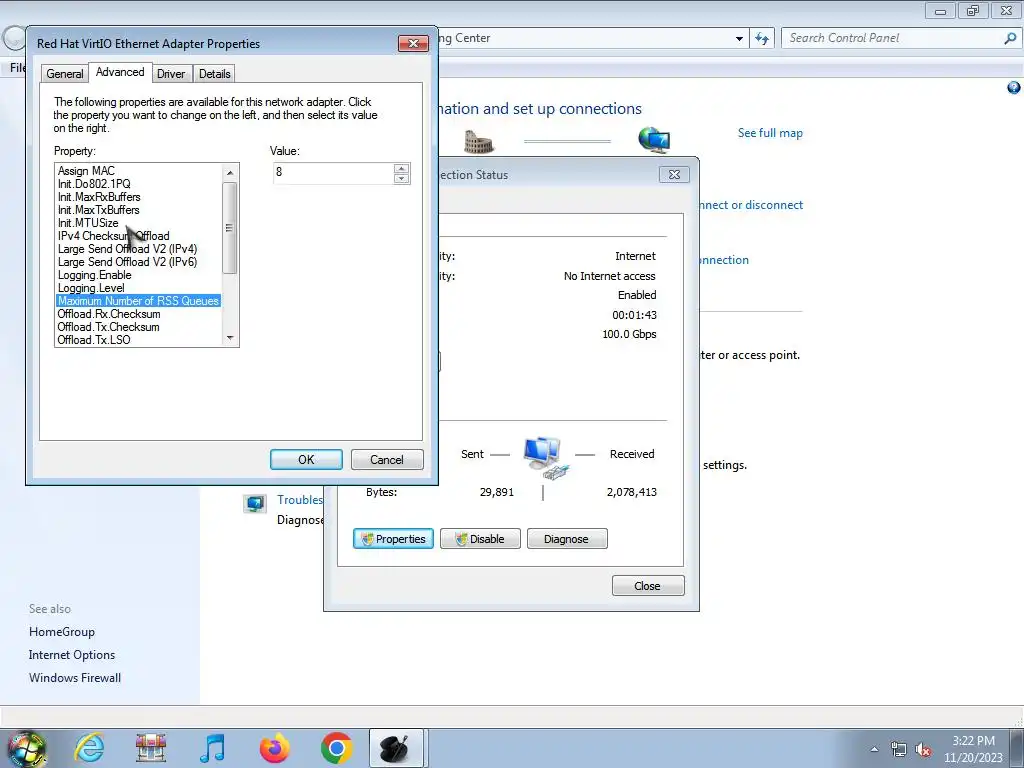1024x768 pixels.
Task: Switch to the Driver tab
Action: point(171,74)
